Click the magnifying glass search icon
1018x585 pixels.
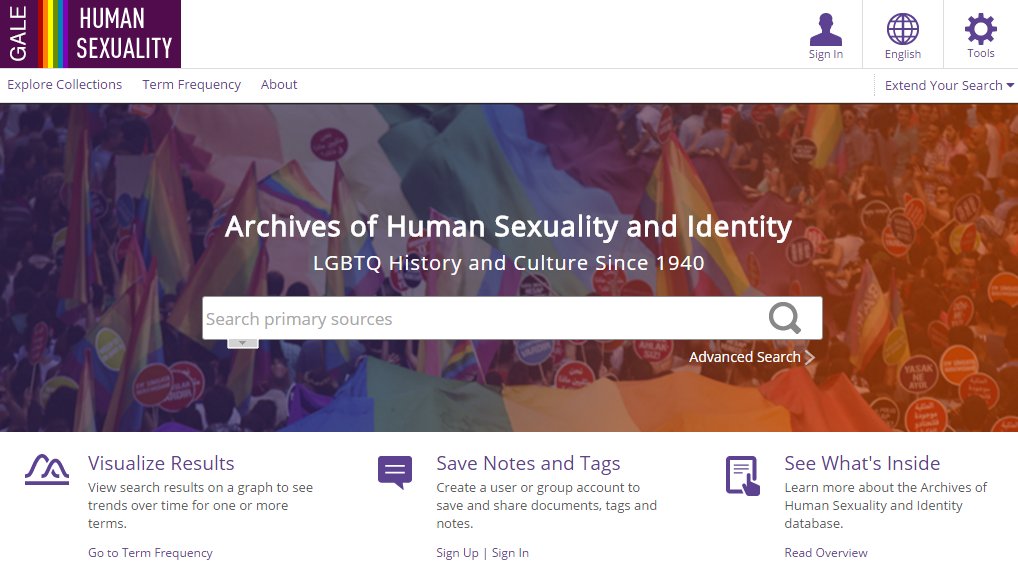coord(785,318)
